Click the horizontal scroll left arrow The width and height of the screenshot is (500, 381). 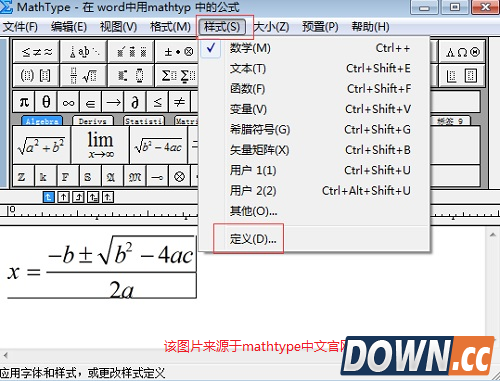click(x=5, y=355)
